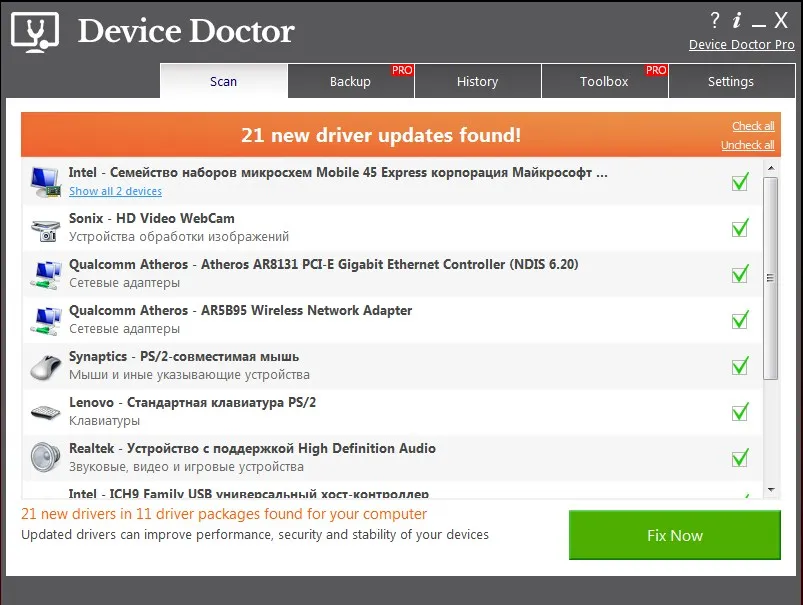Uncheck the Realtek High Definition Audio driver
This screenshot has width=803, height=605.
pos(740,457)
